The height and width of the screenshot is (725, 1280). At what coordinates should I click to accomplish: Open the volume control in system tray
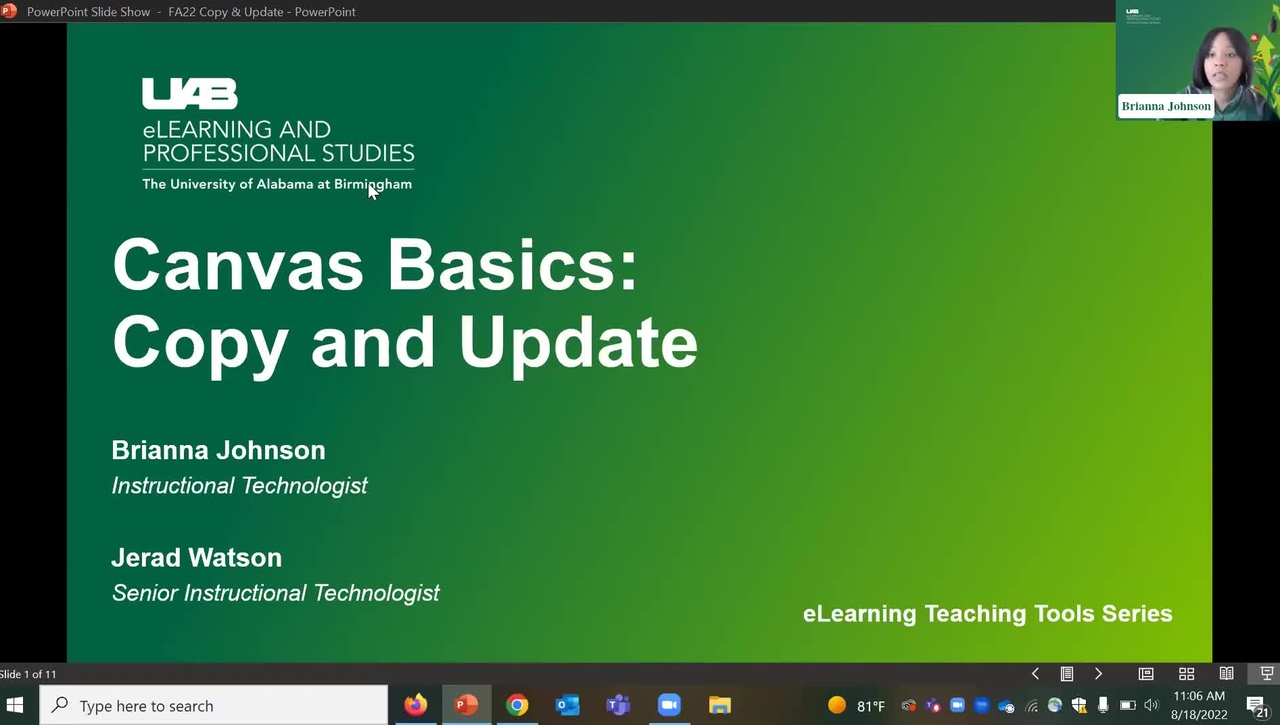(1150, 705)
